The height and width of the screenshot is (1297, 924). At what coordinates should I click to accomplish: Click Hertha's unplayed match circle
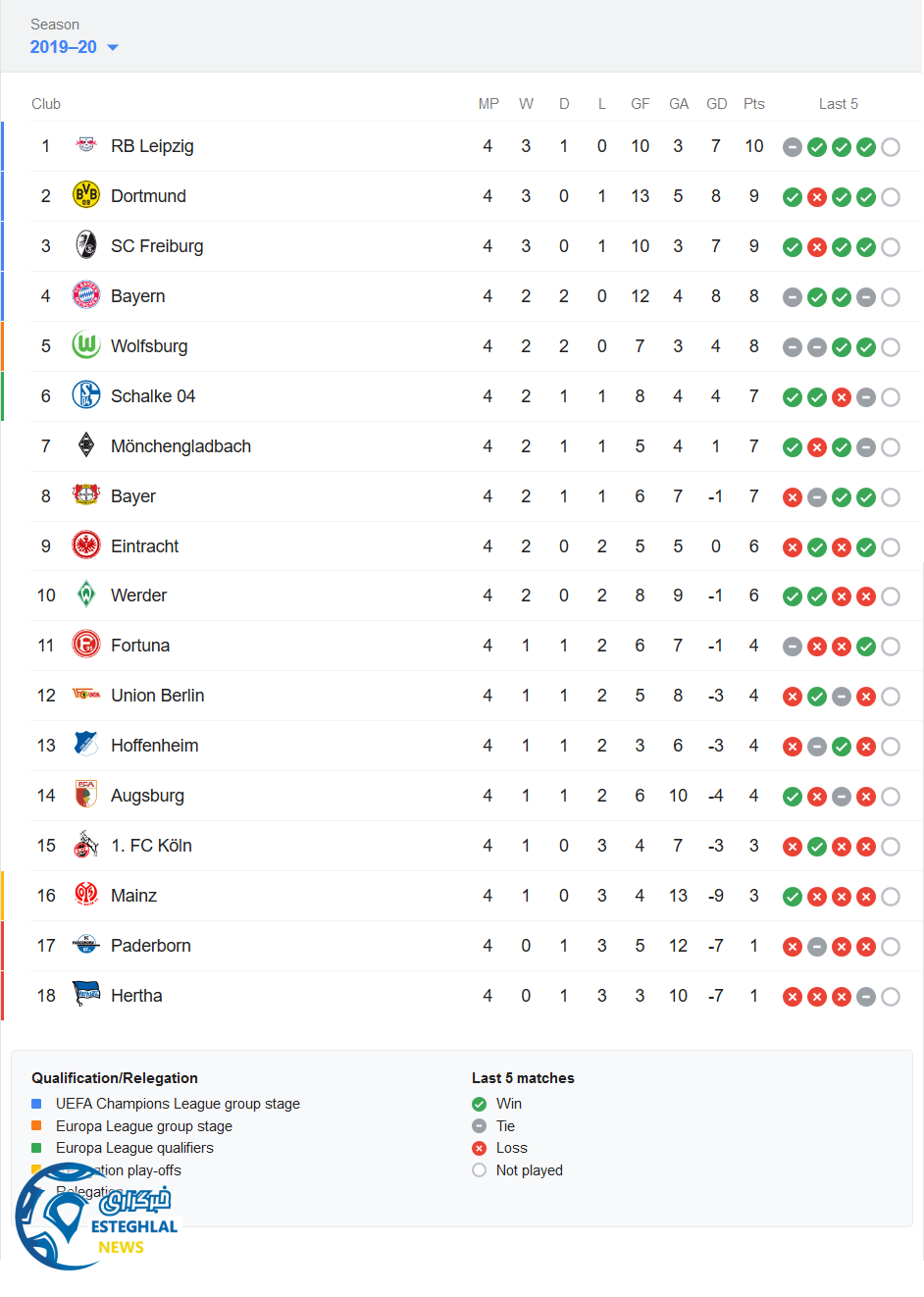(x=891, y=997)
